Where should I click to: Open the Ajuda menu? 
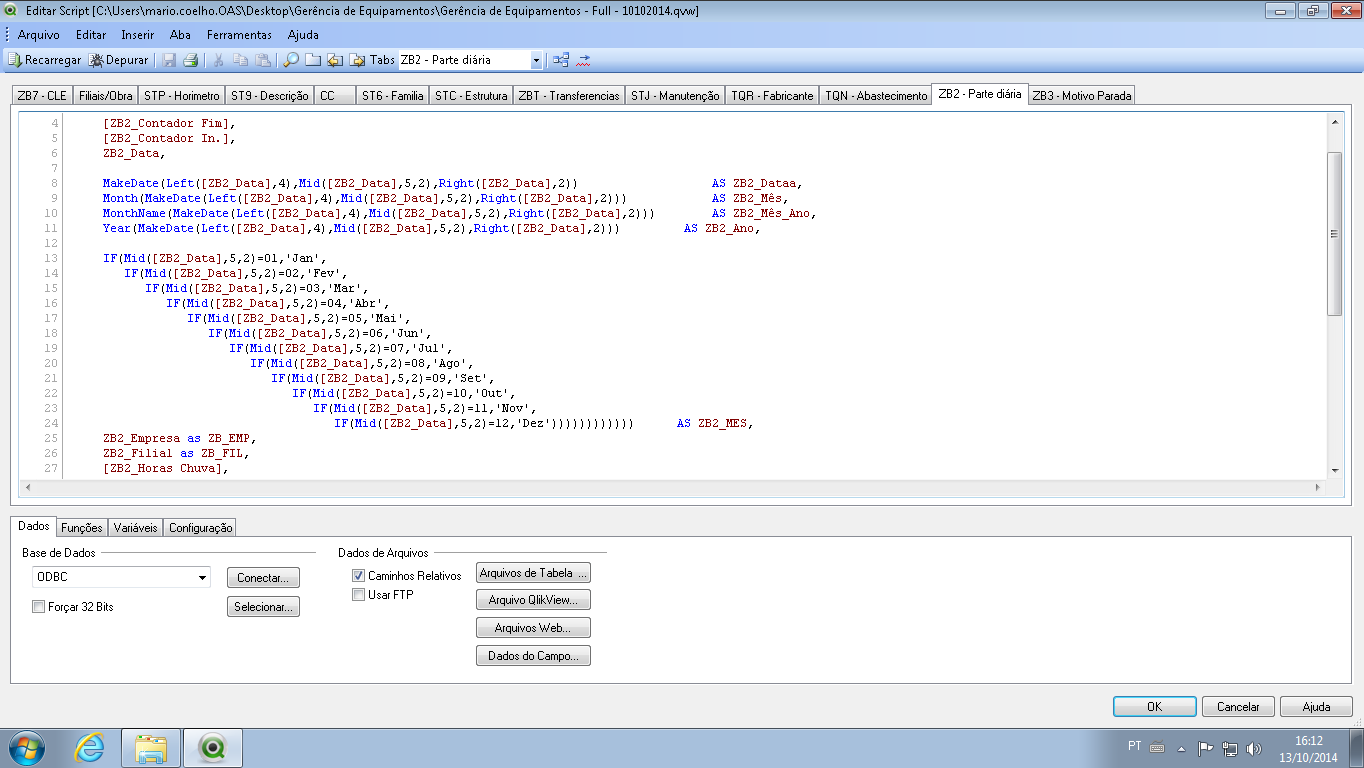point(303,35)
